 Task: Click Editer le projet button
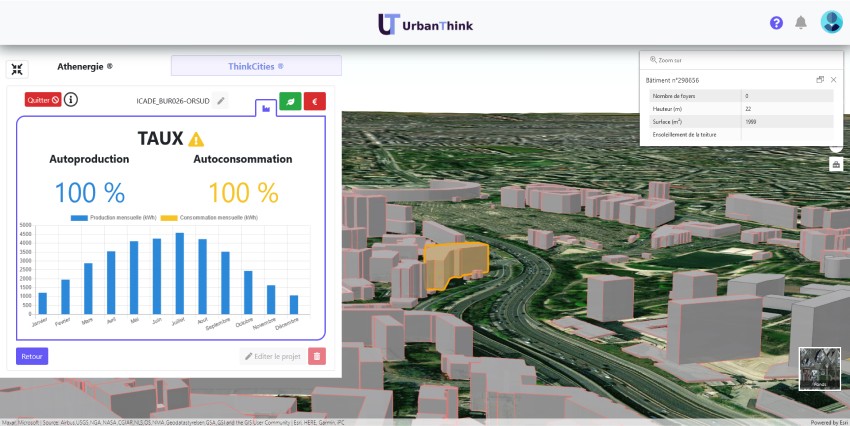pyautogui.click(x=272, y=356)
